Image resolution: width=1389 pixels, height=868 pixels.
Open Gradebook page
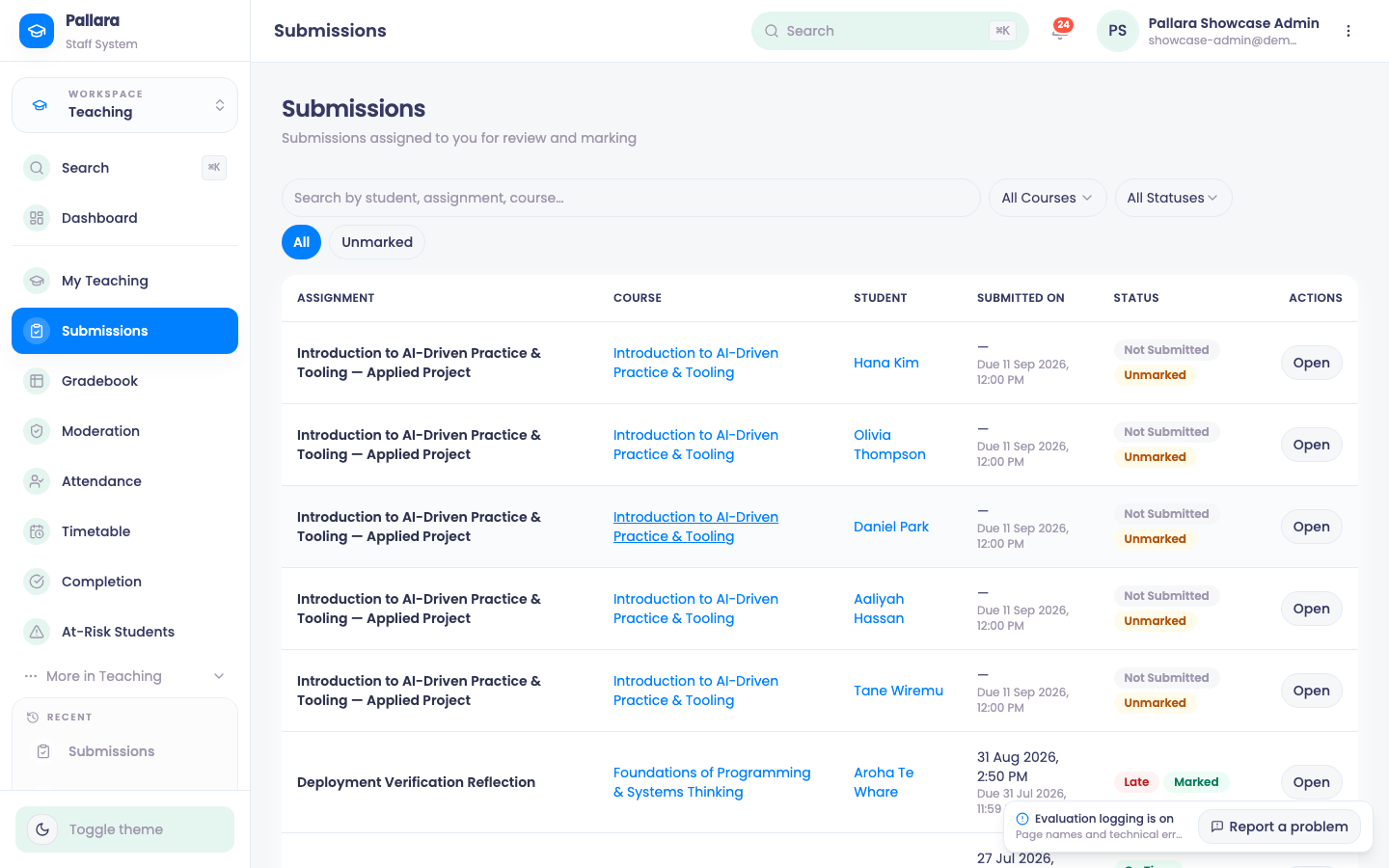[124, 381]
